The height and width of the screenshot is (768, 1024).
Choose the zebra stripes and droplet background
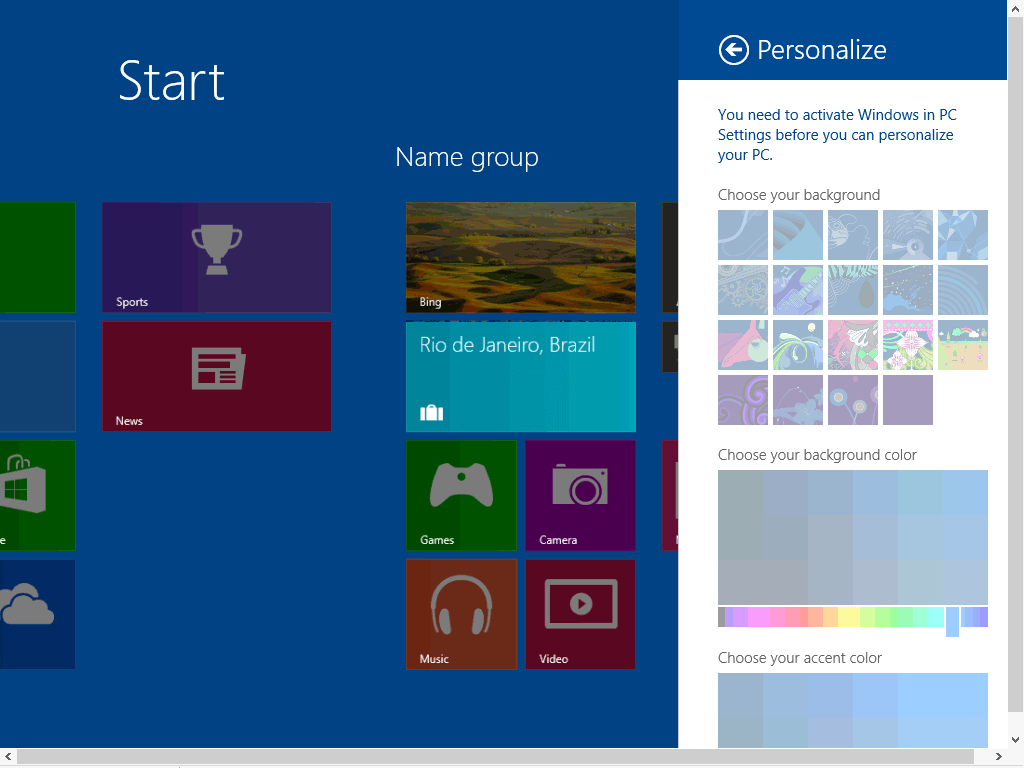point(852,290)
